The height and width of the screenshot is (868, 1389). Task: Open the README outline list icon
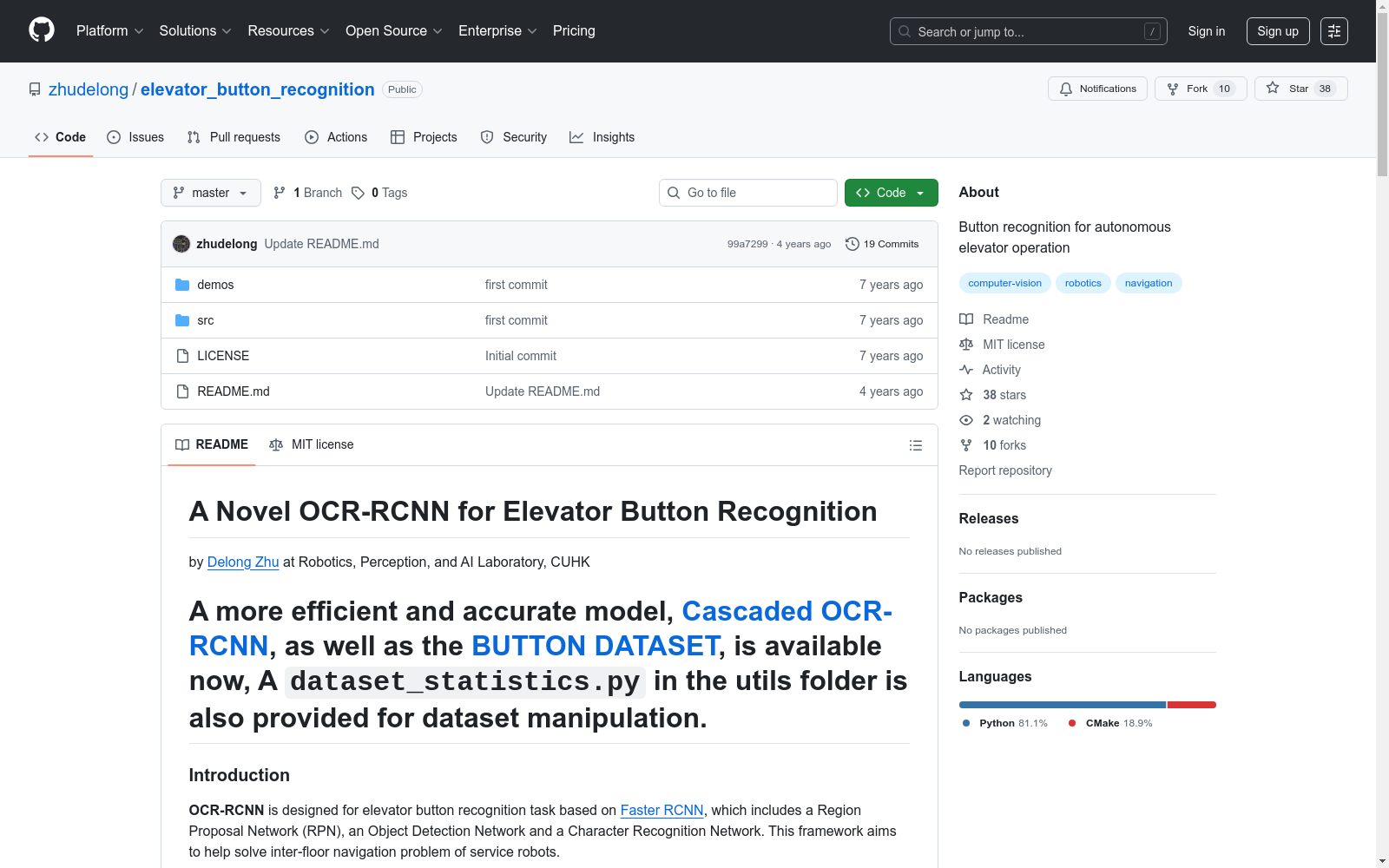915,445
